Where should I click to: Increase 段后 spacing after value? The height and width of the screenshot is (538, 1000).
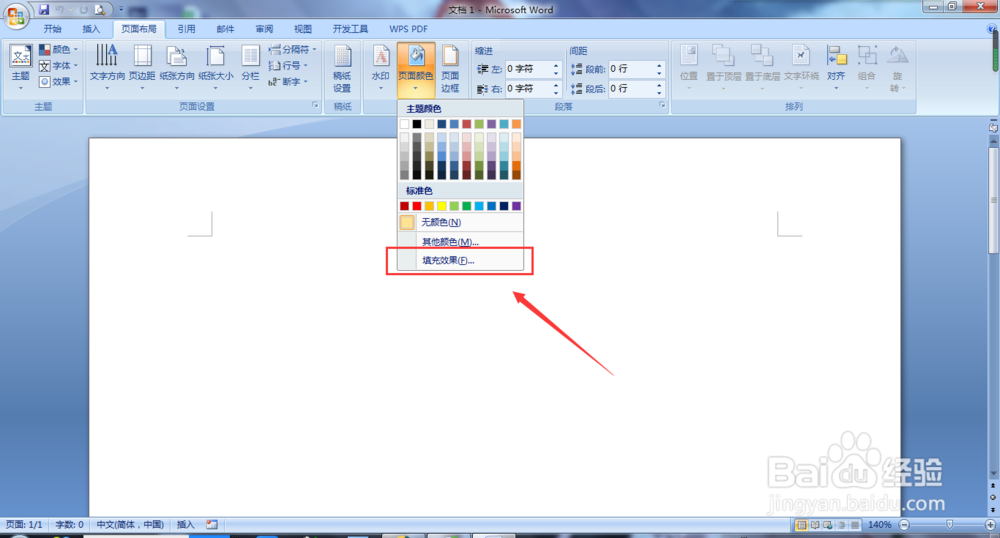[659, 85]
